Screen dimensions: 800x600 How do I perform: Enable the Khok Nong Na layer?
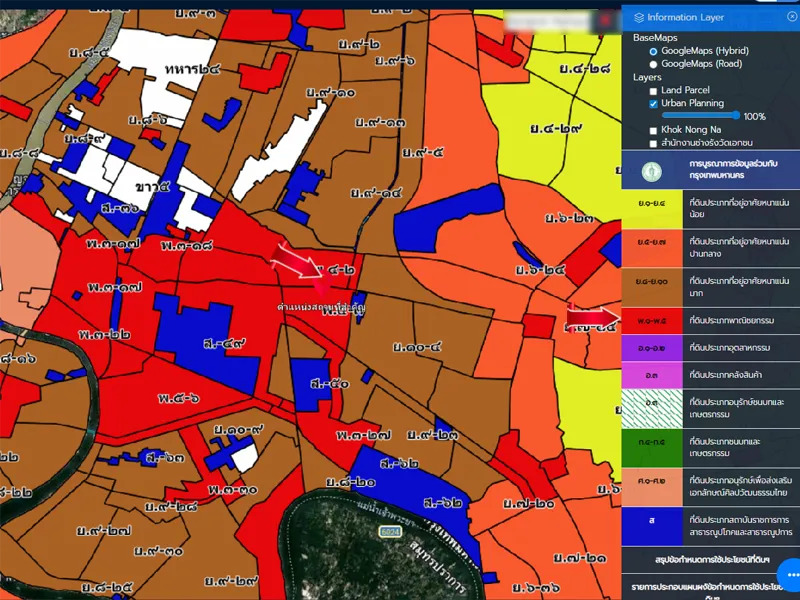(x=654, y=130)
